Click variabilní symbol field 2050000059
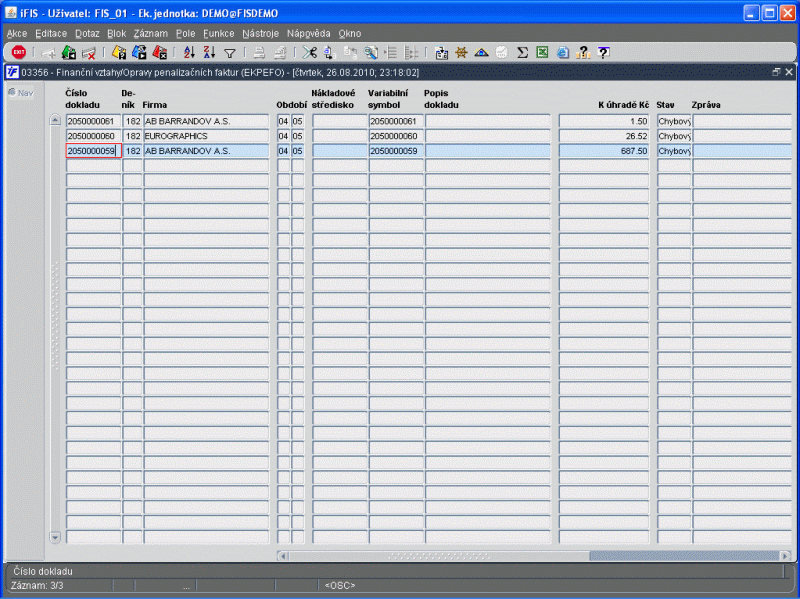The image size is (800, 599). [x=395, y=151]
